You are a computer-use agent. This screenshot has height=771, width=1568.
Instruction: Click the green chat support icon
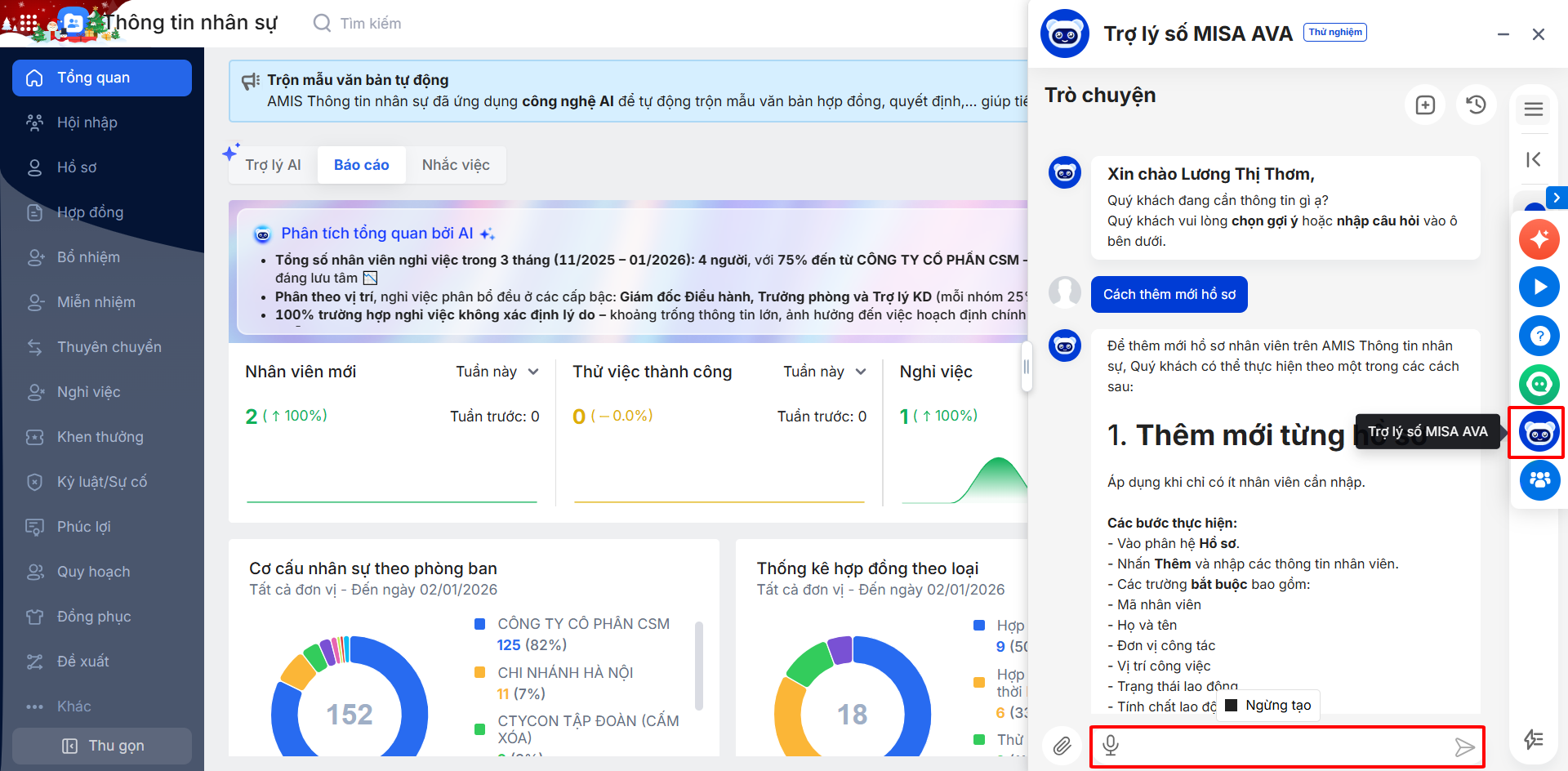click(1539, 384)
